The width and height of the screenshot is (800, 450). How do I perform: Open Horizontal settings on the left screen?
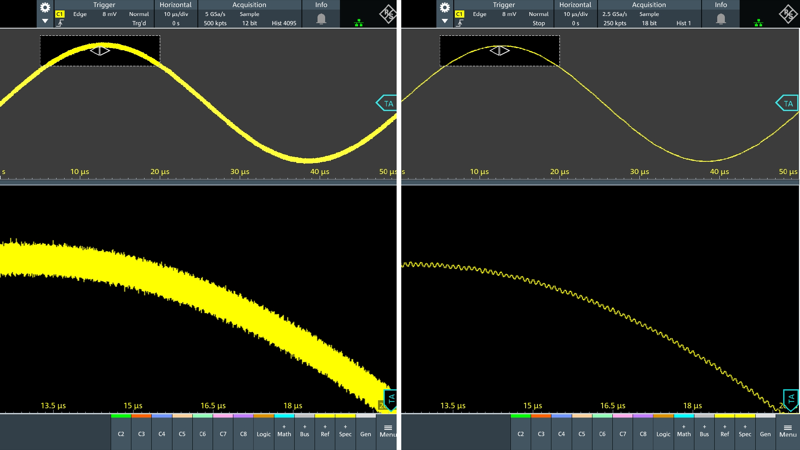pos(175,14)
